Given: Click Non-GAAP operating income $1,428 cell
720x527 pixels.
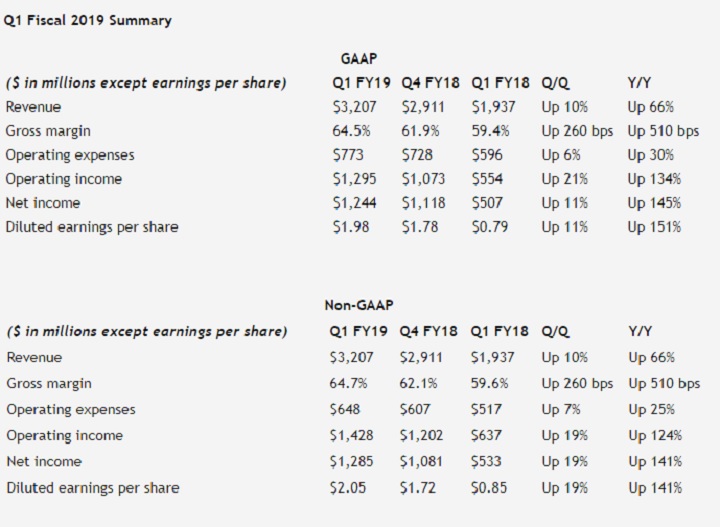Looking at the screenshot, I should 353,435.
